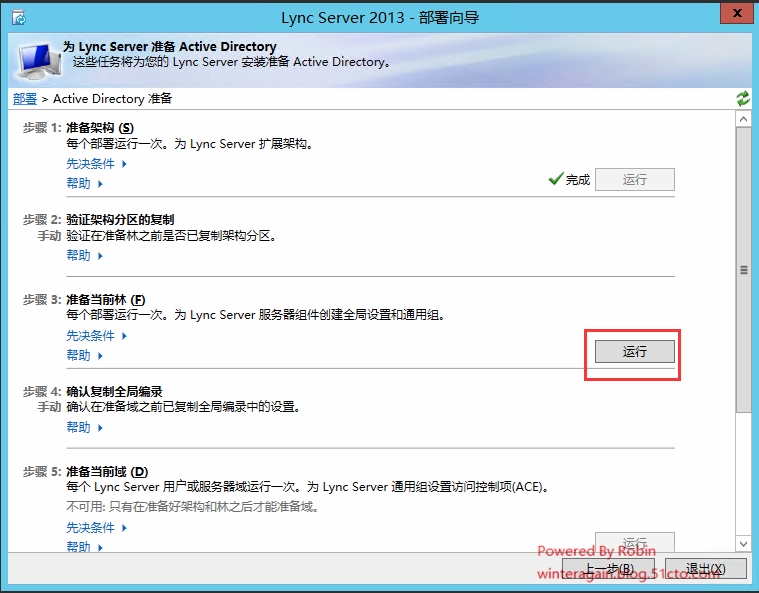
Task: Click the scrollbar down arrow
Action: (744, 544)
